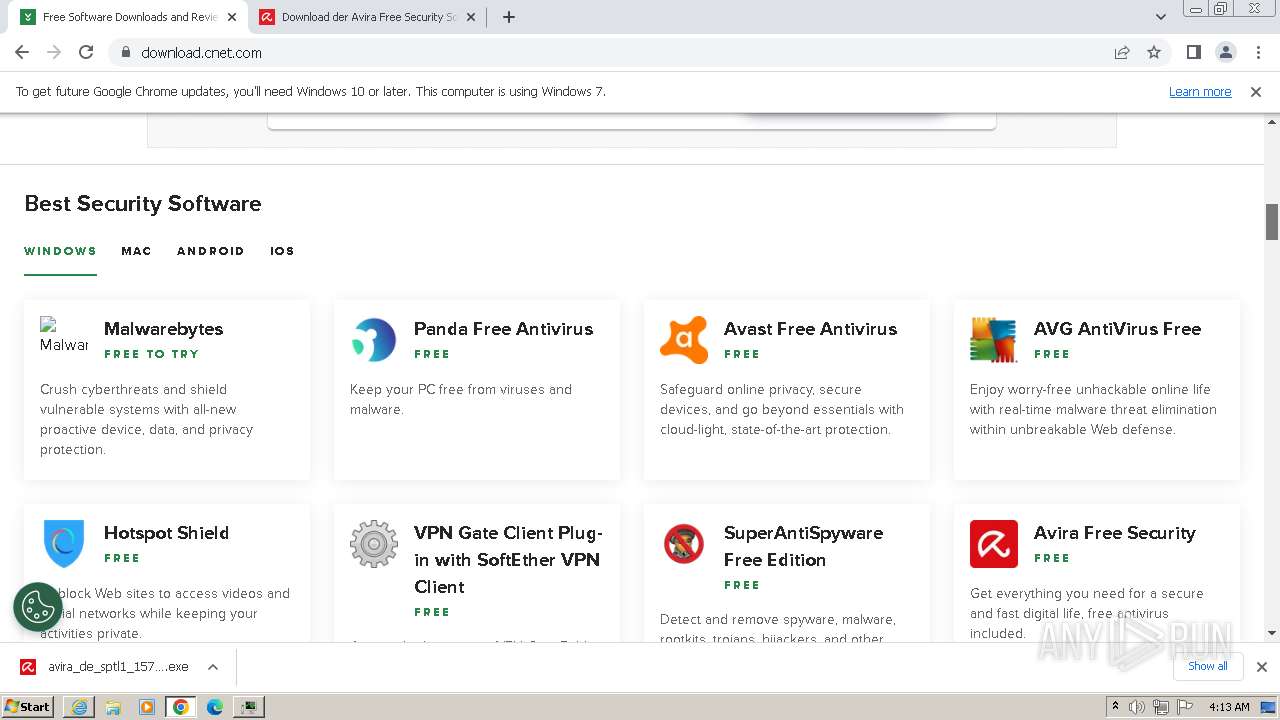Select the IOS platform tab
1280x720 pixels.
(282, 251)
